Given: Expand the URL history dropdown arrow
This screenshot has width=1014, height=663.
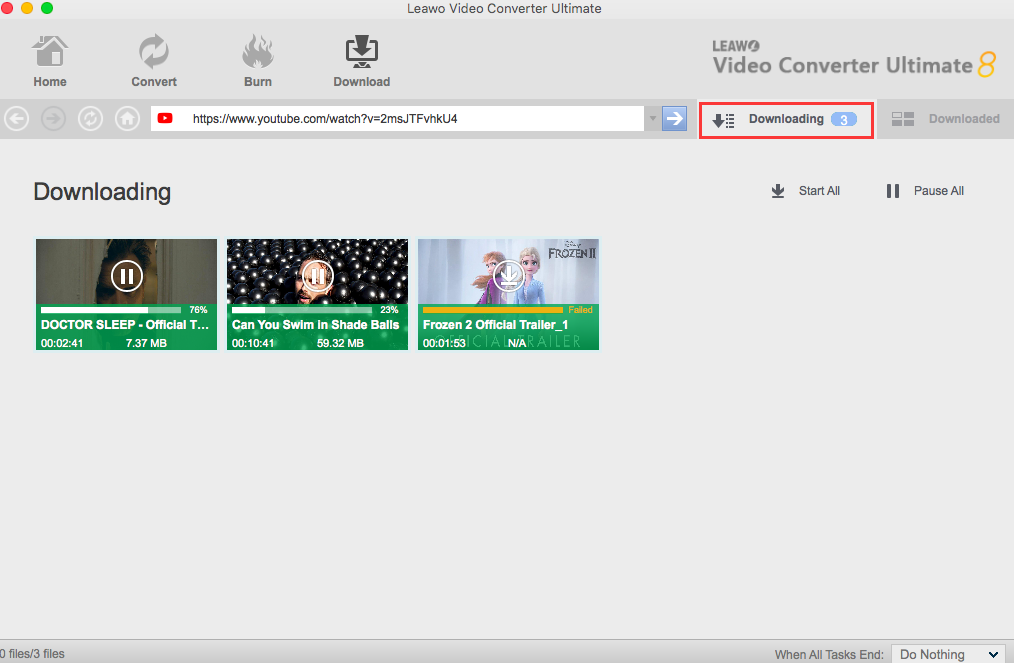Looking at the screenshot, I should tap(653, 118).
